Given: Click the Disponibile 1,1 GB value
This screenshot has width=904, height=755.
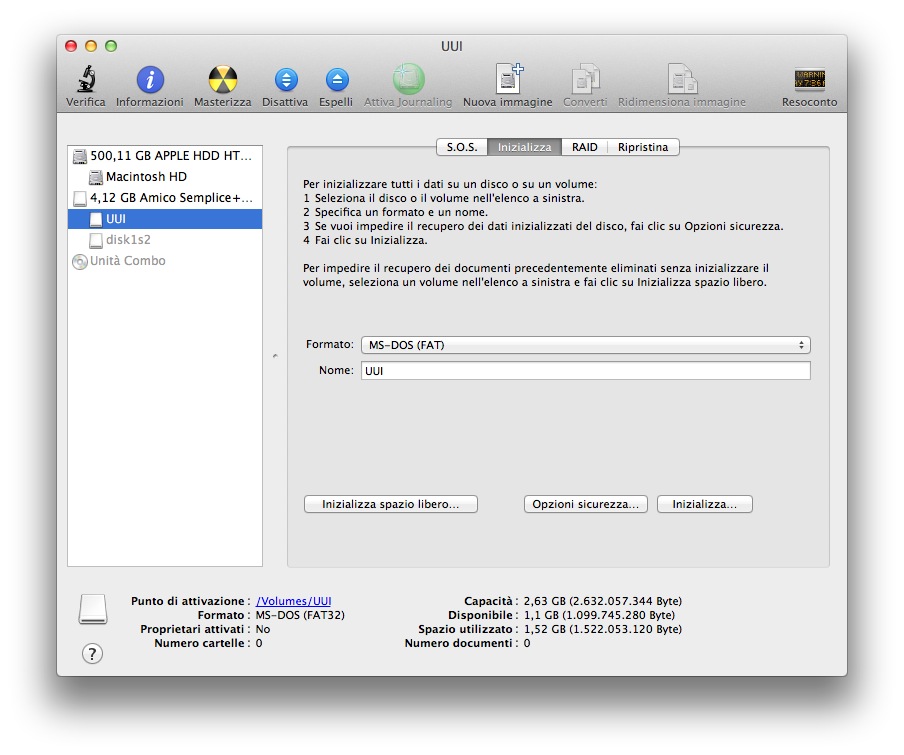Looking at the screenshot, I should point(599,615).
